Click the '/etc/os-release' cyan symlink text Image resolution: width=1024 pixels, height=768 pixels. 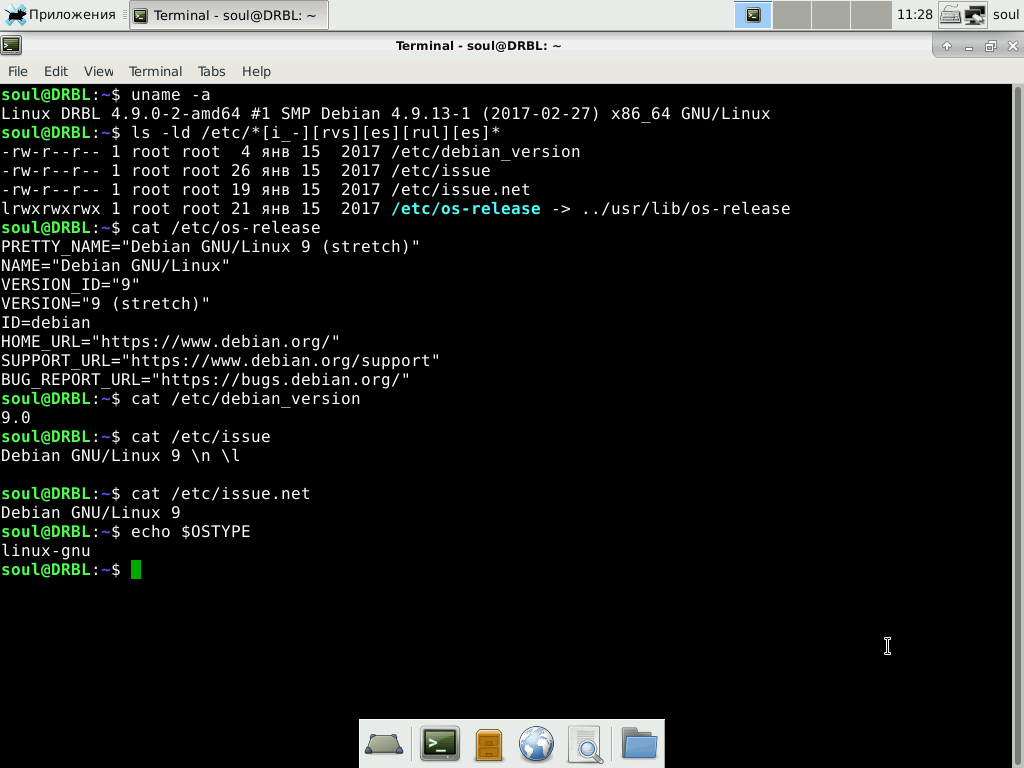pos(466,209)
